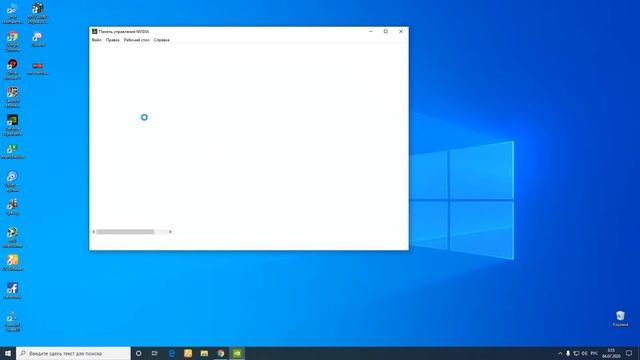Select the red bar desktop icon

[38, 68]
